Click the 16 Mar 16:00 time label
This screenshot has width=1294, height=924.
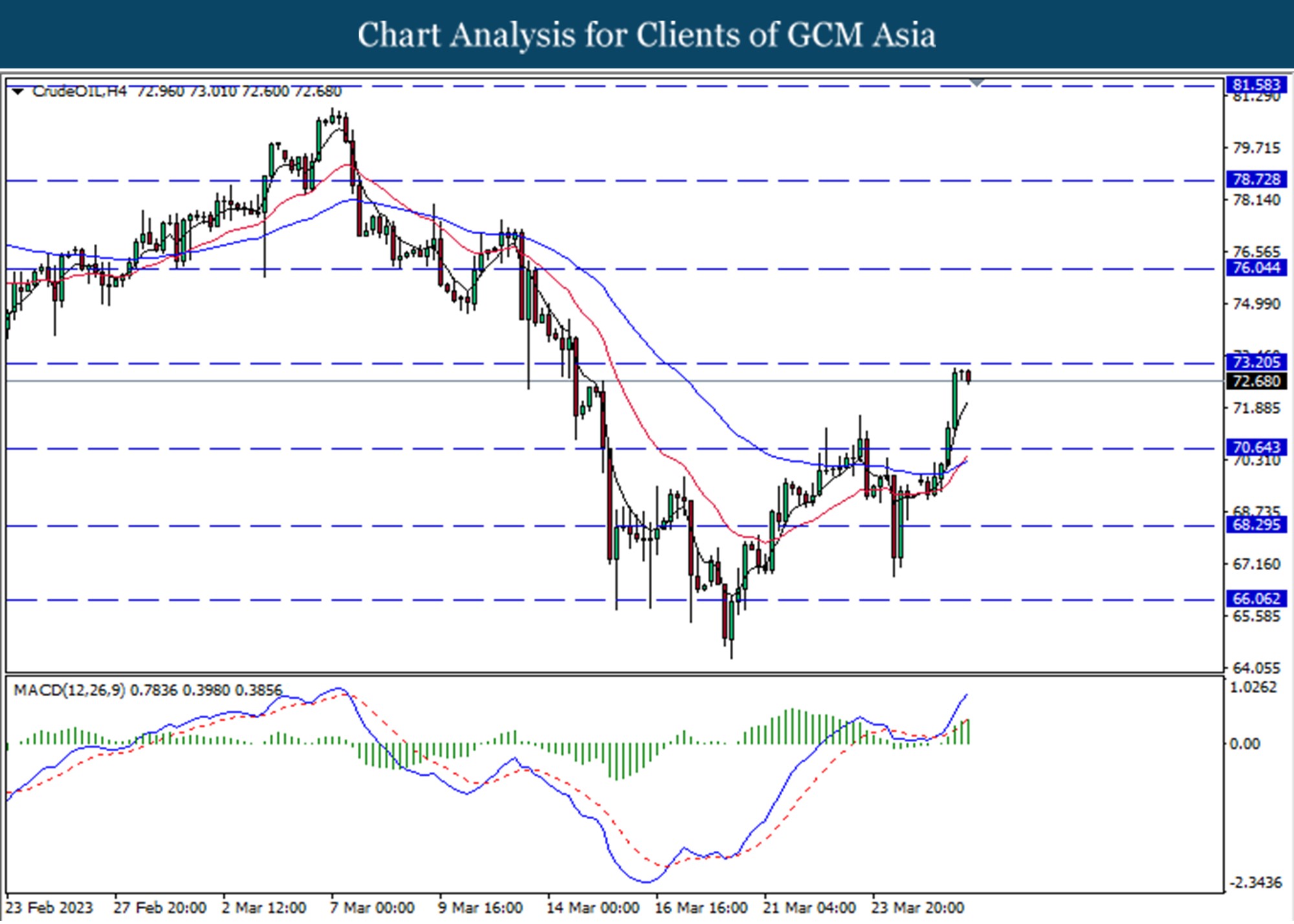[701, 908]
